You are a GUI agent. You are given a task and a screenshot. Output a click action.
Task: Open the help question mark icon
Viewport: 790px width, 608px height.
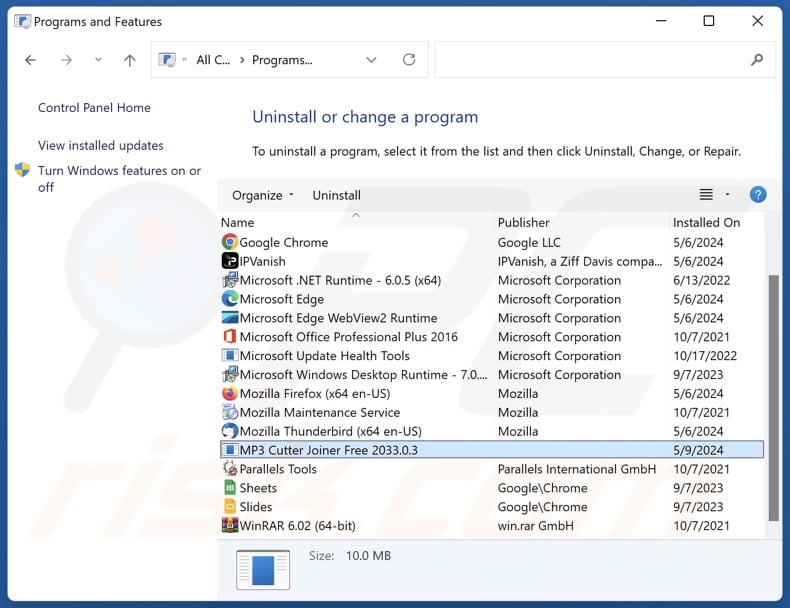(x=758, y=194)
